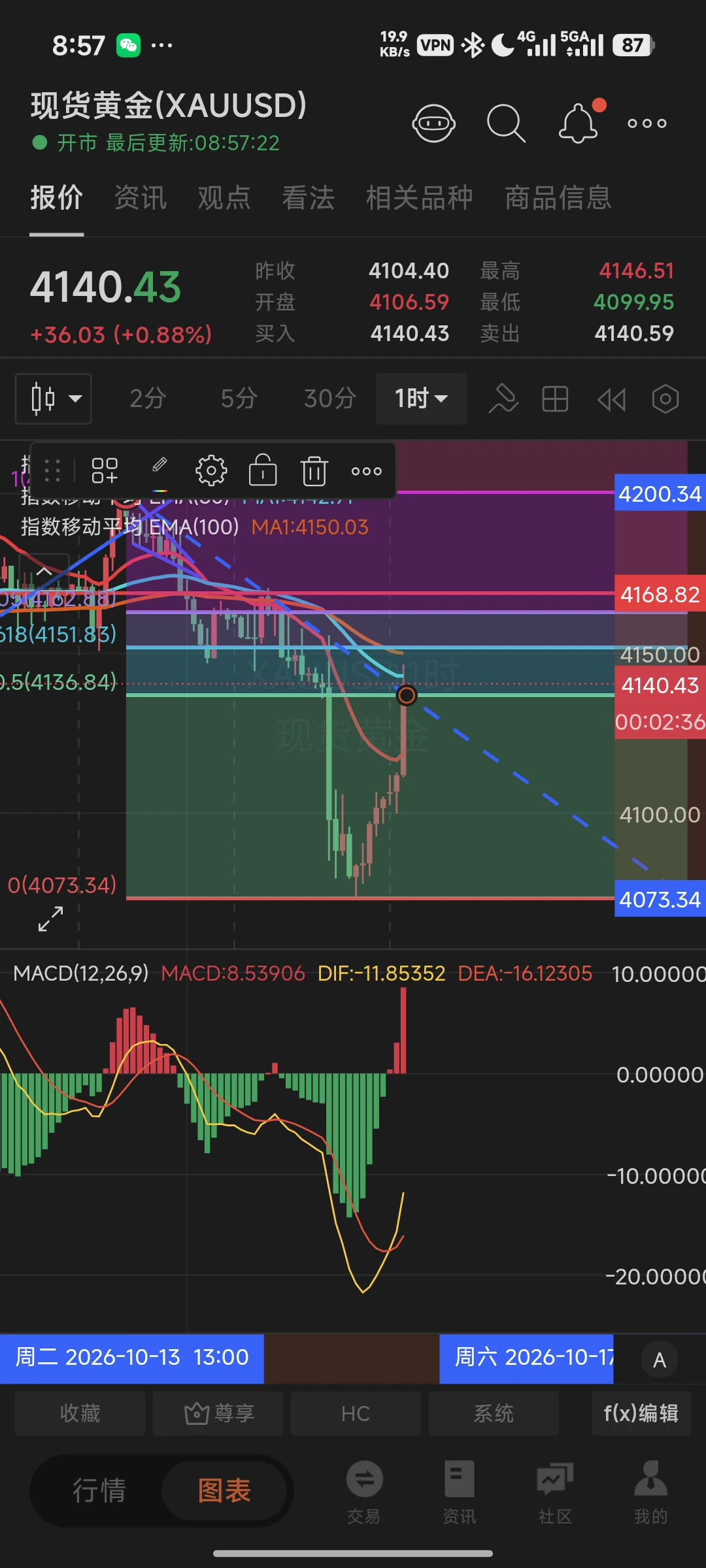Select the 30分 timeframe
Image resolution: width=706 pixels, height=1568 pixels.
click(330, 399)
